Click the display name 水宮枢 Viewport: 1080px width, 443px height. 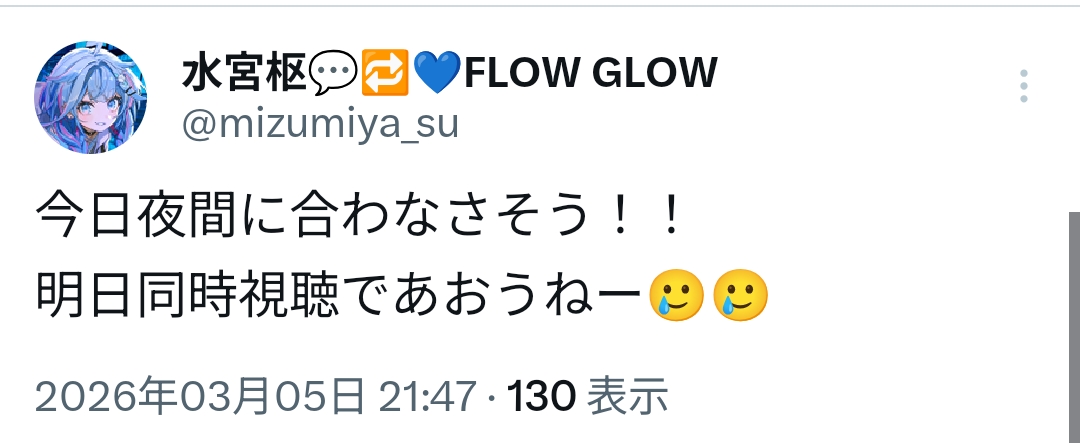(x=245, y=73)
